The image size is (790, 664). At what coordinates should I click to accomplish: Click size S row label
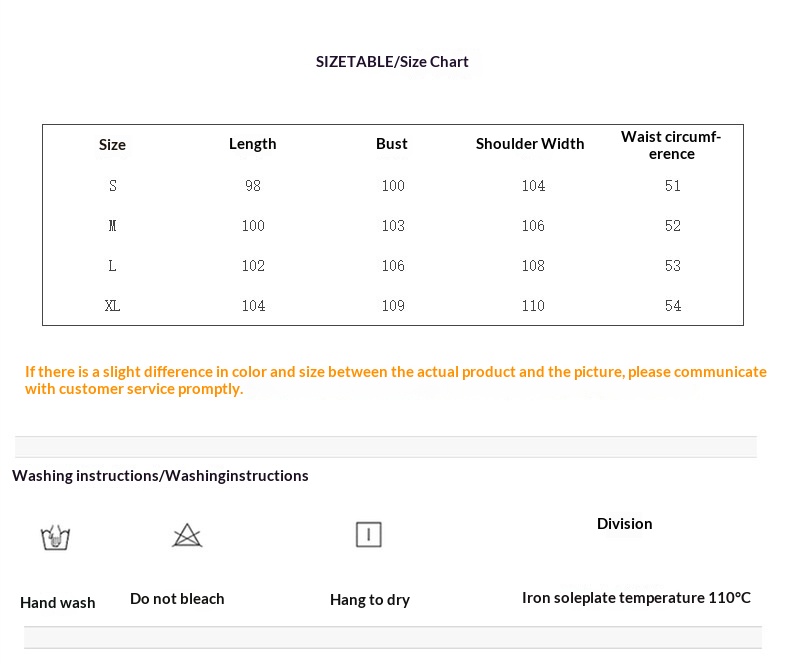coord(113,186)
